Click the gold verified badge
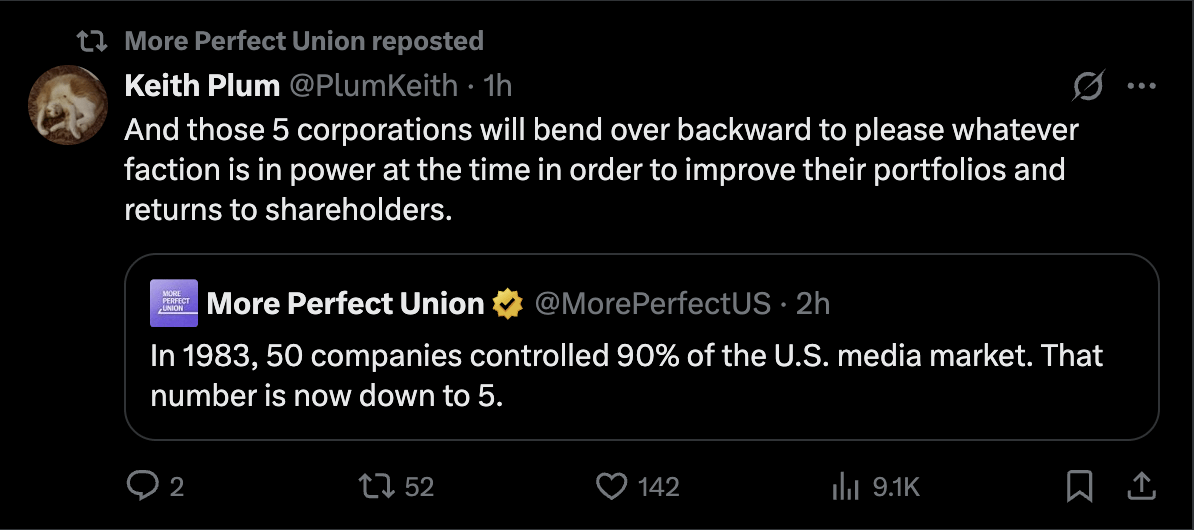Viewport: 1194px width, 530px height. (x=508, y=304)
